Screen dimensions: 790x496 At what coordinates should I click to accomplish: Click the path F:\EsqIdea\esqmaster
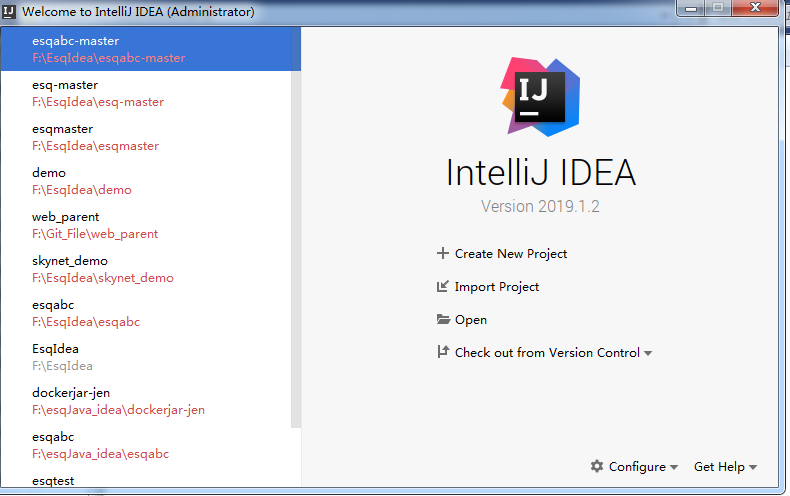click(x=96, y=146)
